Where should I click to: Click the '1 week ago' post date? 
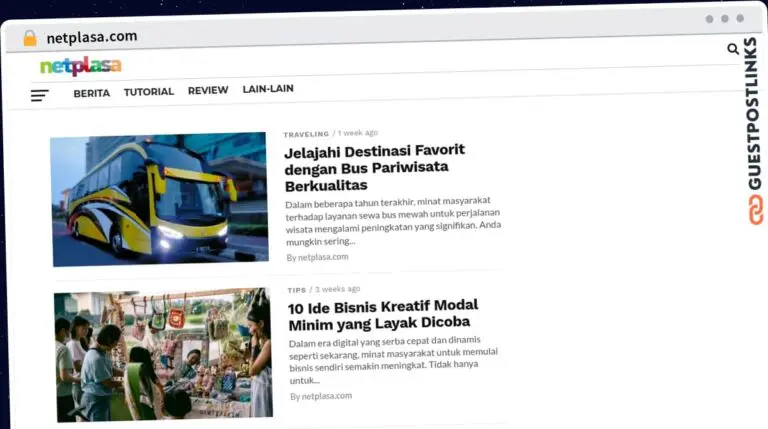click(358, 133)
